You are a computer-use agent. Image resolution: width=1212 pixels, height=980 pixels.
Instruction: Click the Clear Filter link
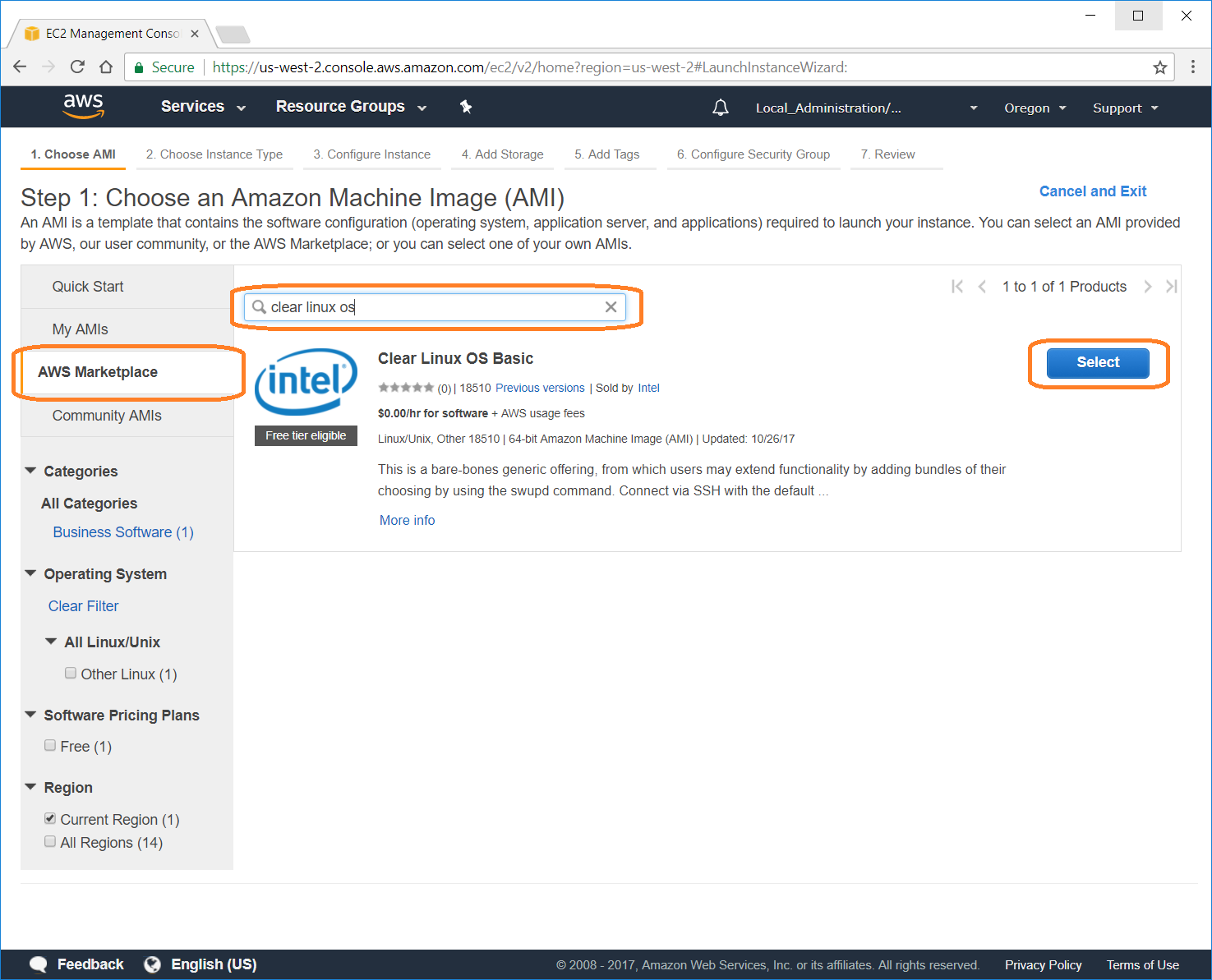(83, 606)
